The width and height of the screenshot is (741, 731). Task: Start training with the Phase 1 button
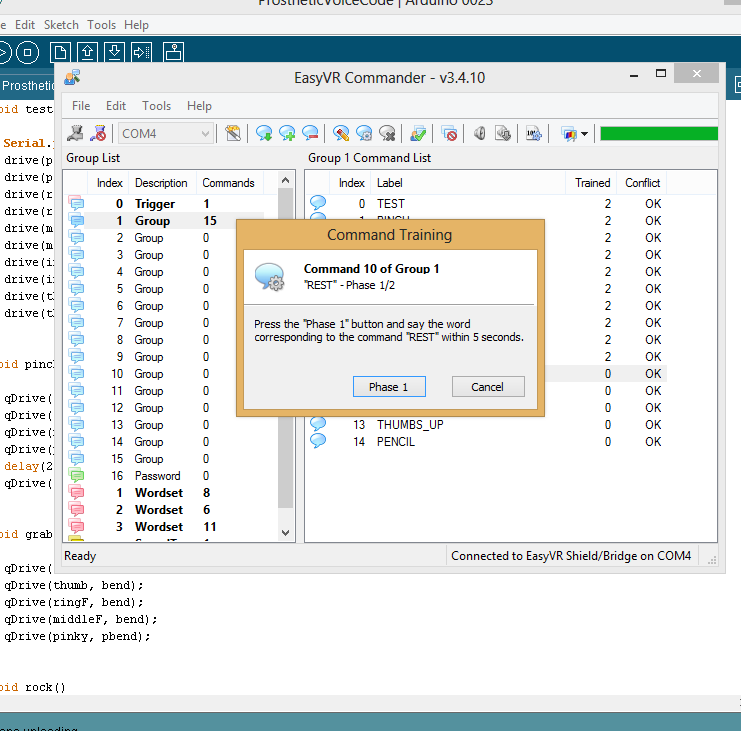pyautogui.click(x=389, y=387)
